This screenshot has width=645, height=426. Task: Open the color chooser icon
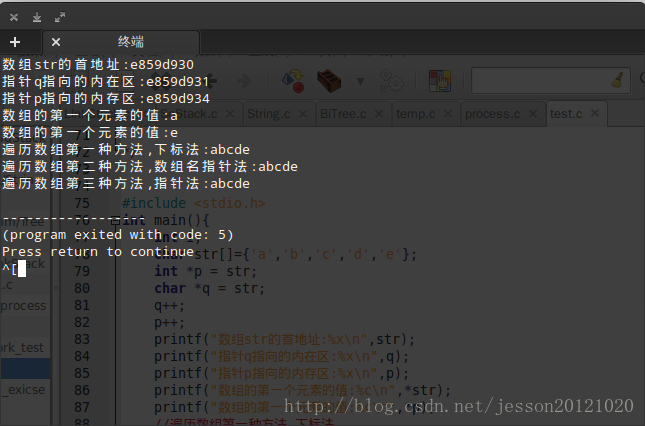pyautogui.click(x=440, y=81)
